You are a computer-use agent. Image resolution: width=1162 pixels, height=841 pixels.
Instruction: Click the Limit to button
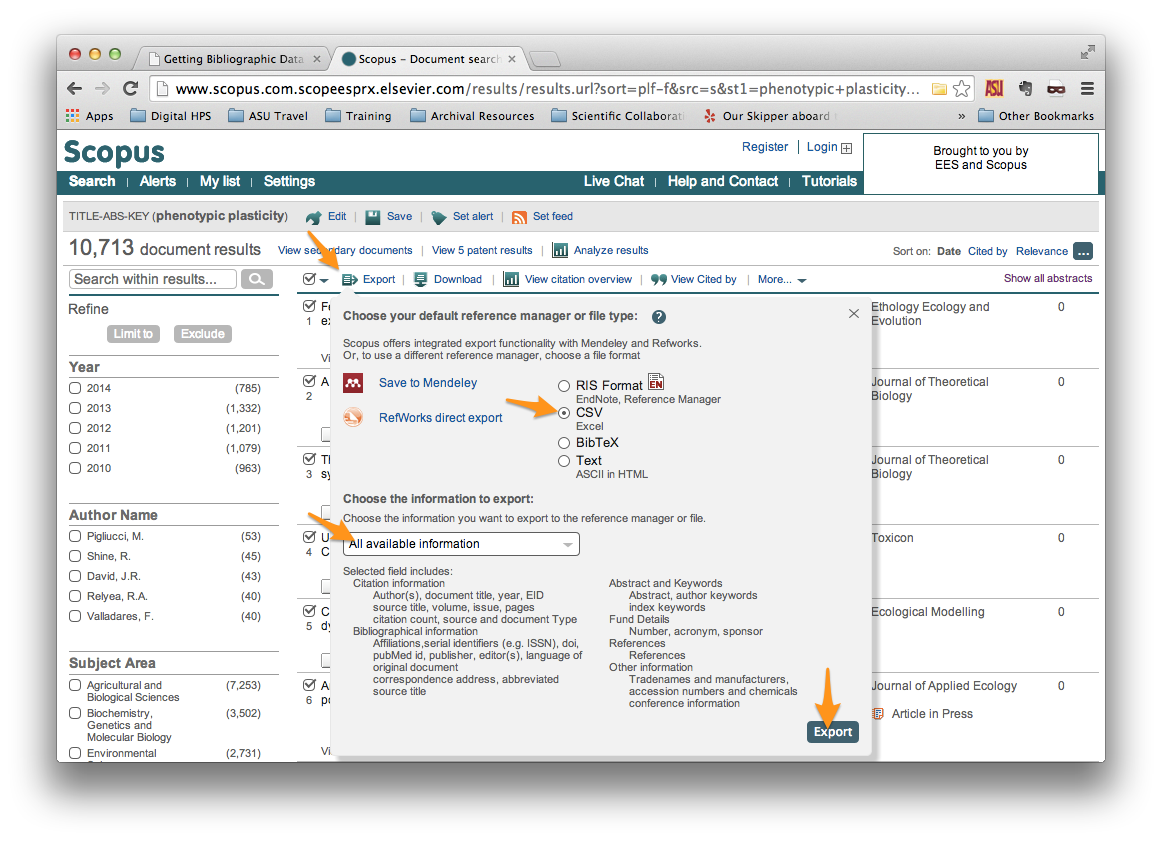(x=133, y=334)
